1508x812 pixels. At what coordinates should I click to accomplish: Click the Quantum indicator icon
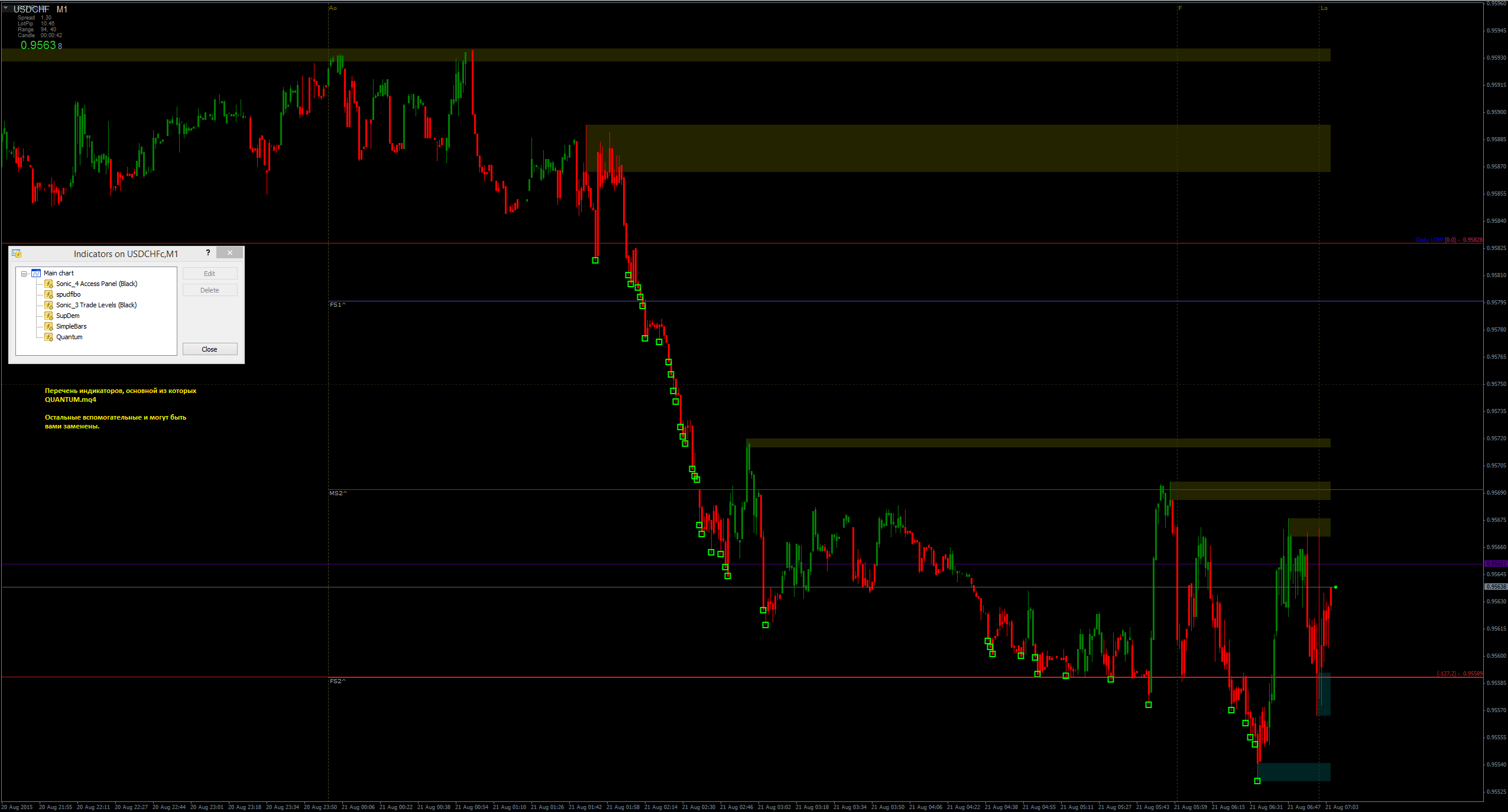(x=49, y=337)
